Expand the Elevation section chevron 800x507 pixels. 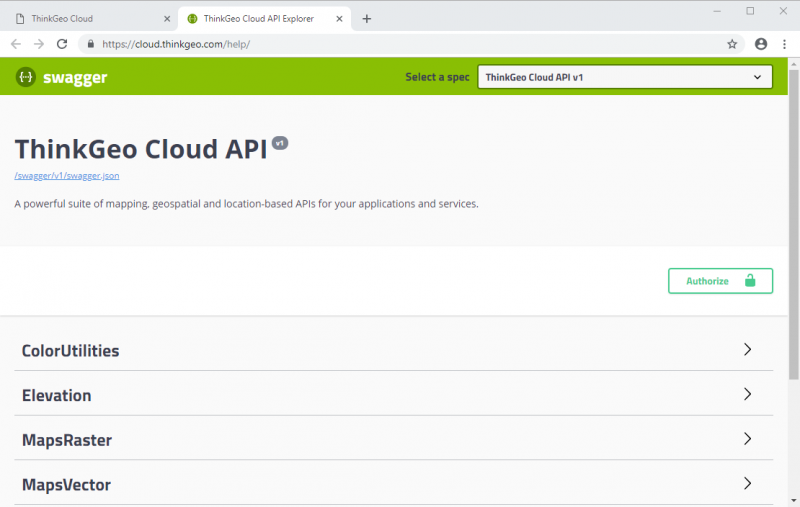[747, 394]
